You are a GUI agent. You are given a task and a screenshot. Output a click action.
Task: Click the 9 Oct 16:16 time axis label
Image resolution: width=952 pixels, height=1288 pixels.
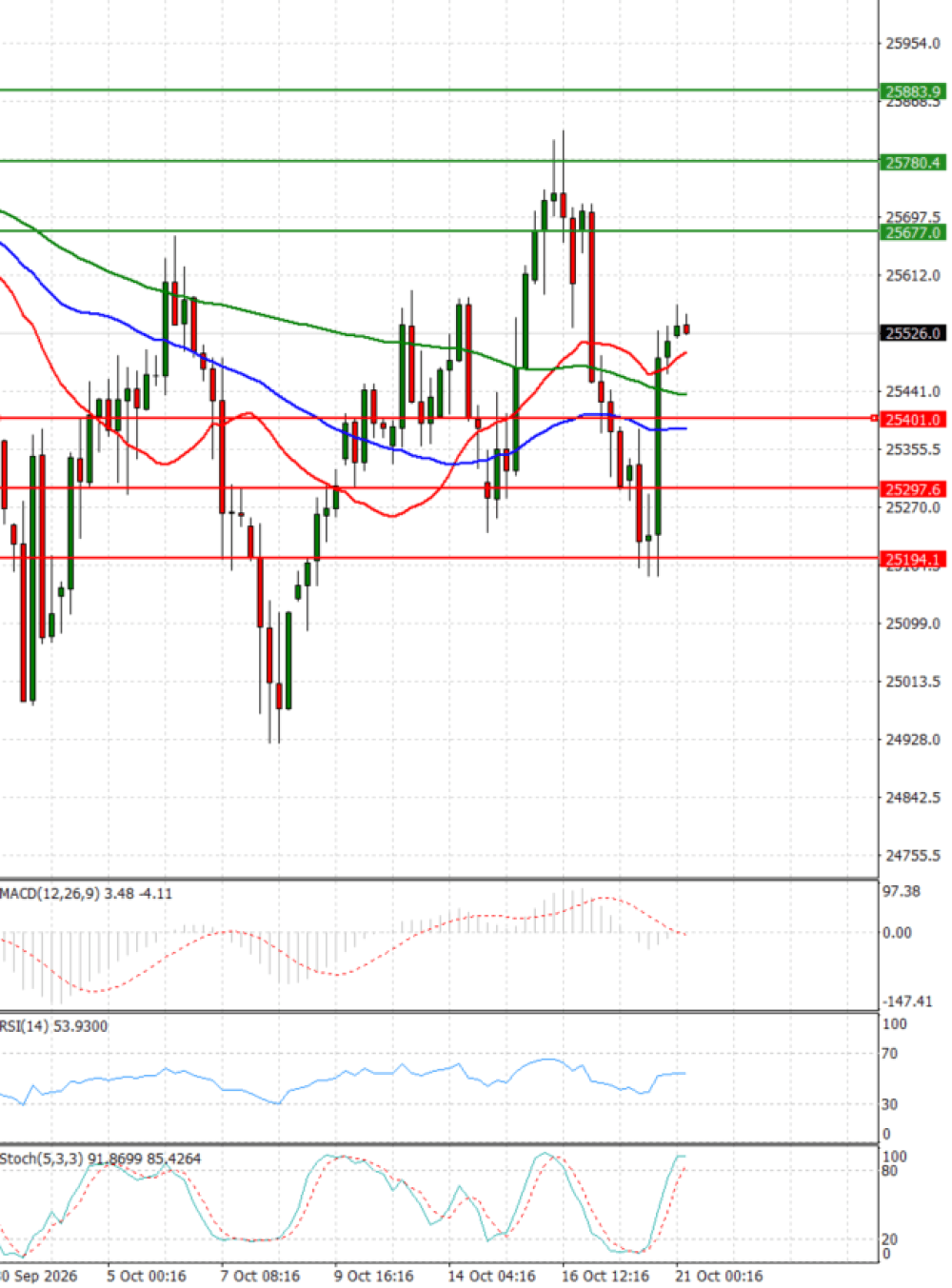point(373,1276)
